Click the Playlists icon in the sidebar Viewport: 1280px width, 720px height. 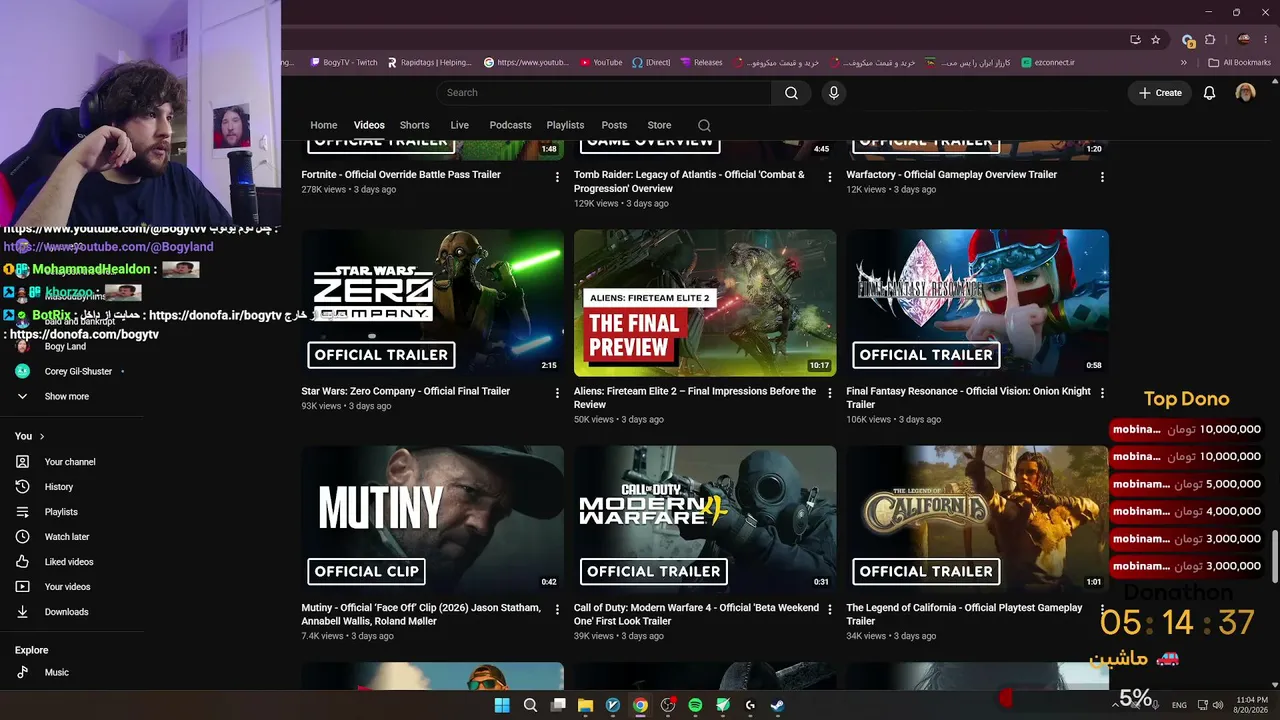pyautogui.click(x=22, y=512)
